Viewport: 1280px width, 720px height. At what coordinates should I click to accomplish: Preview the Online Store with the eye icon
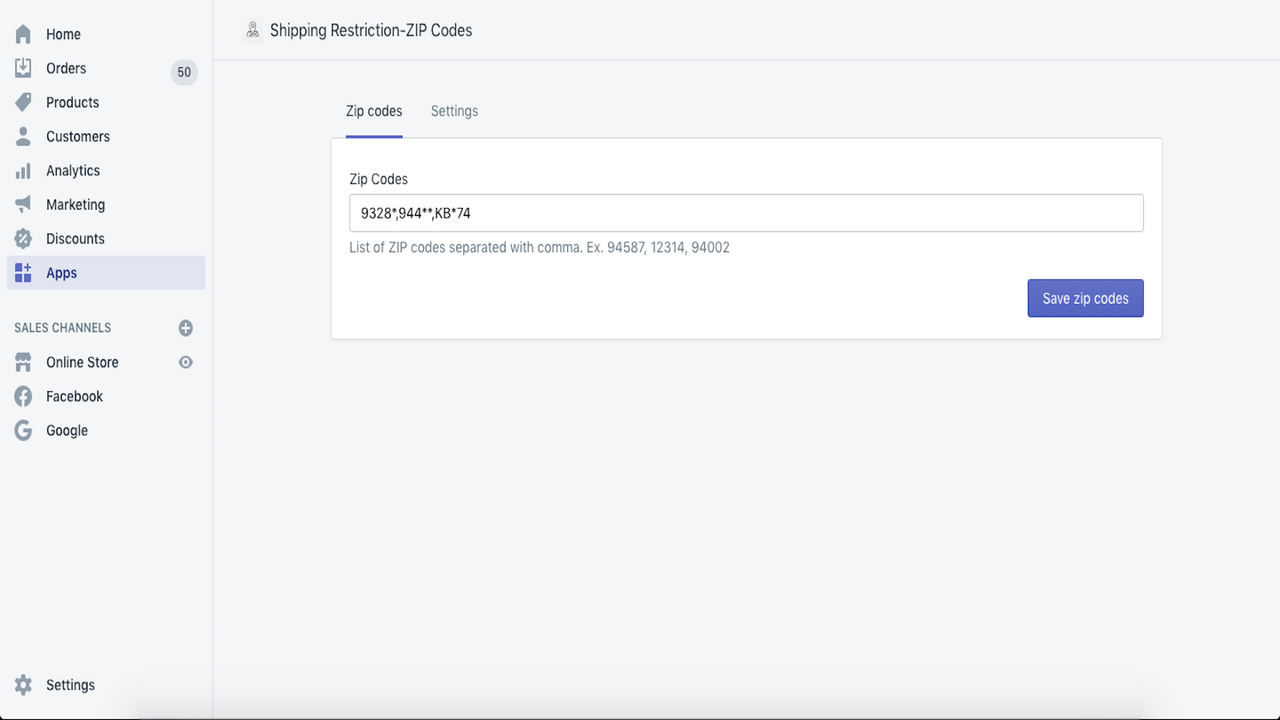pos(185,362)
